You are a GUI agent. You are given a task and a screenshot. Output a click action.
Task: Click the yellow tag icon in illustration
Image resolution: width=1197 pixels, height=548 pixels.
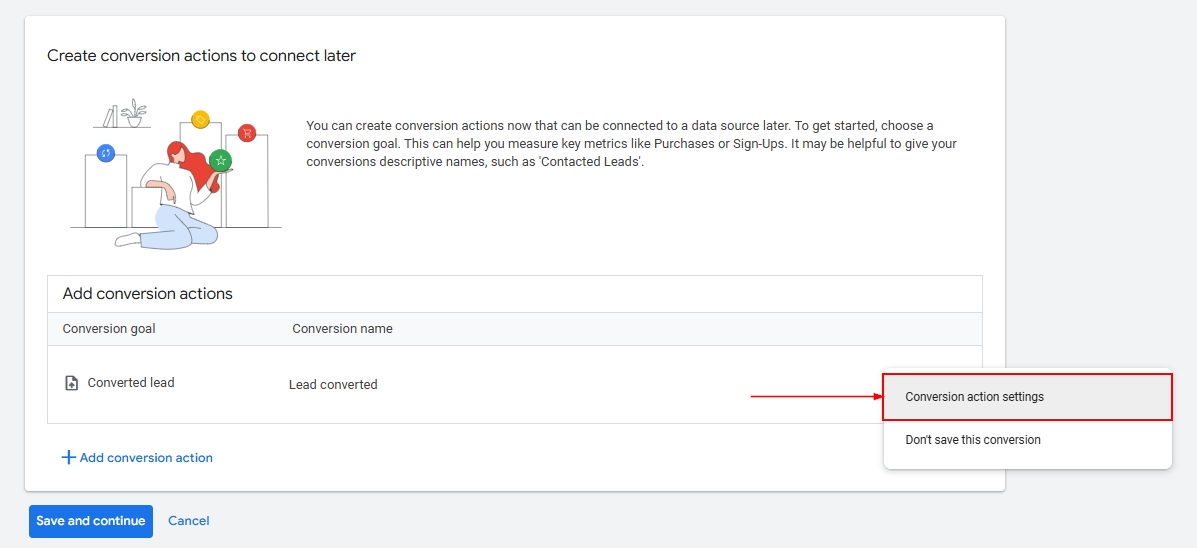(200, 120)
